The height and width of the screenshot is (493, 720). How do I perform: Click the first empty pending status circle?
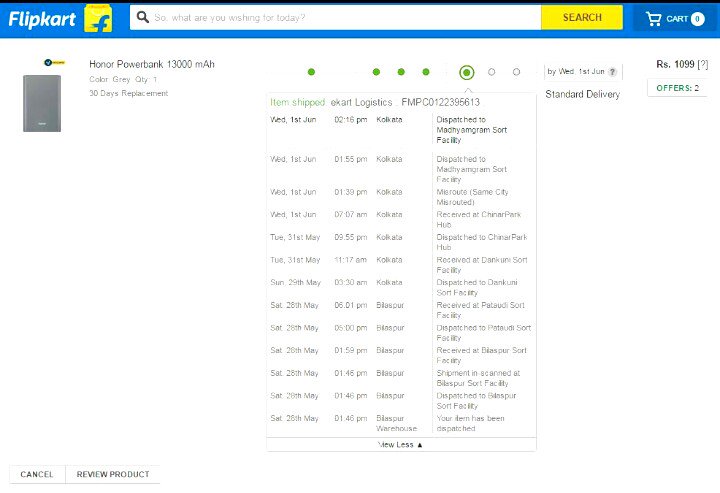point(491,72)
